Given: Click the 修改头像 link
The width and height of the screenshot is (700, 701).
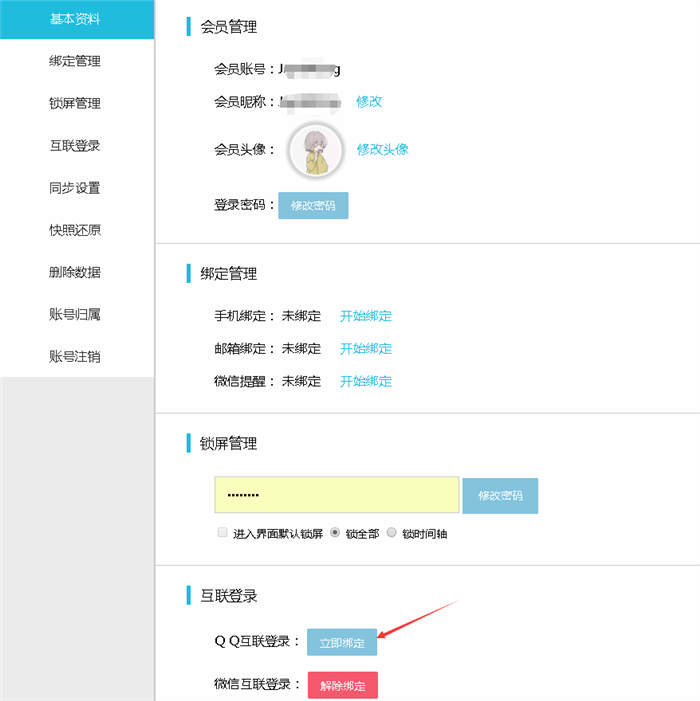Looking at the screenshot, I should (383, 149).
